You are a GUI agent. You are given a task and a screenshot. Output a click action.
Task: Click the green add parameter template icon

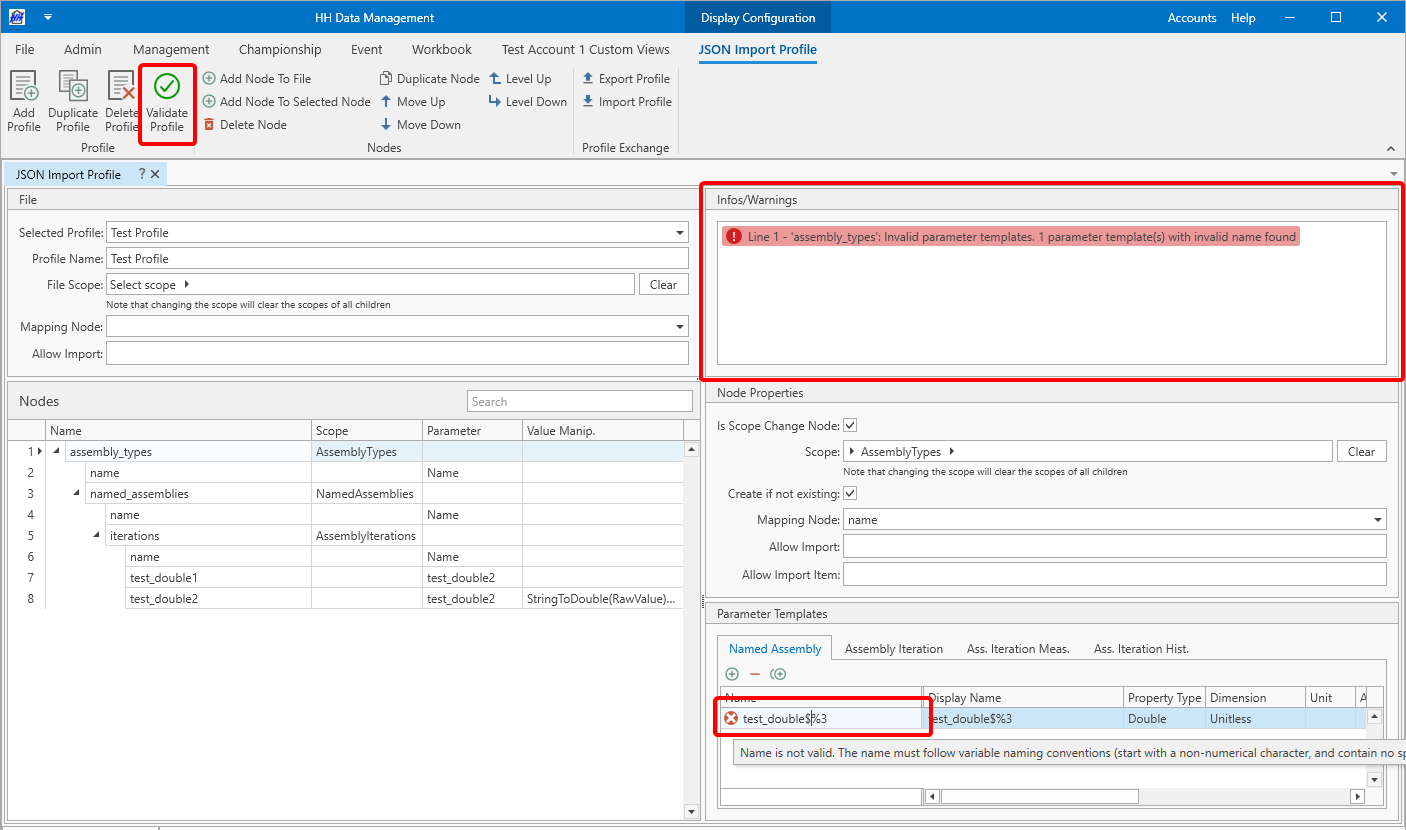(x=732, y=674)
